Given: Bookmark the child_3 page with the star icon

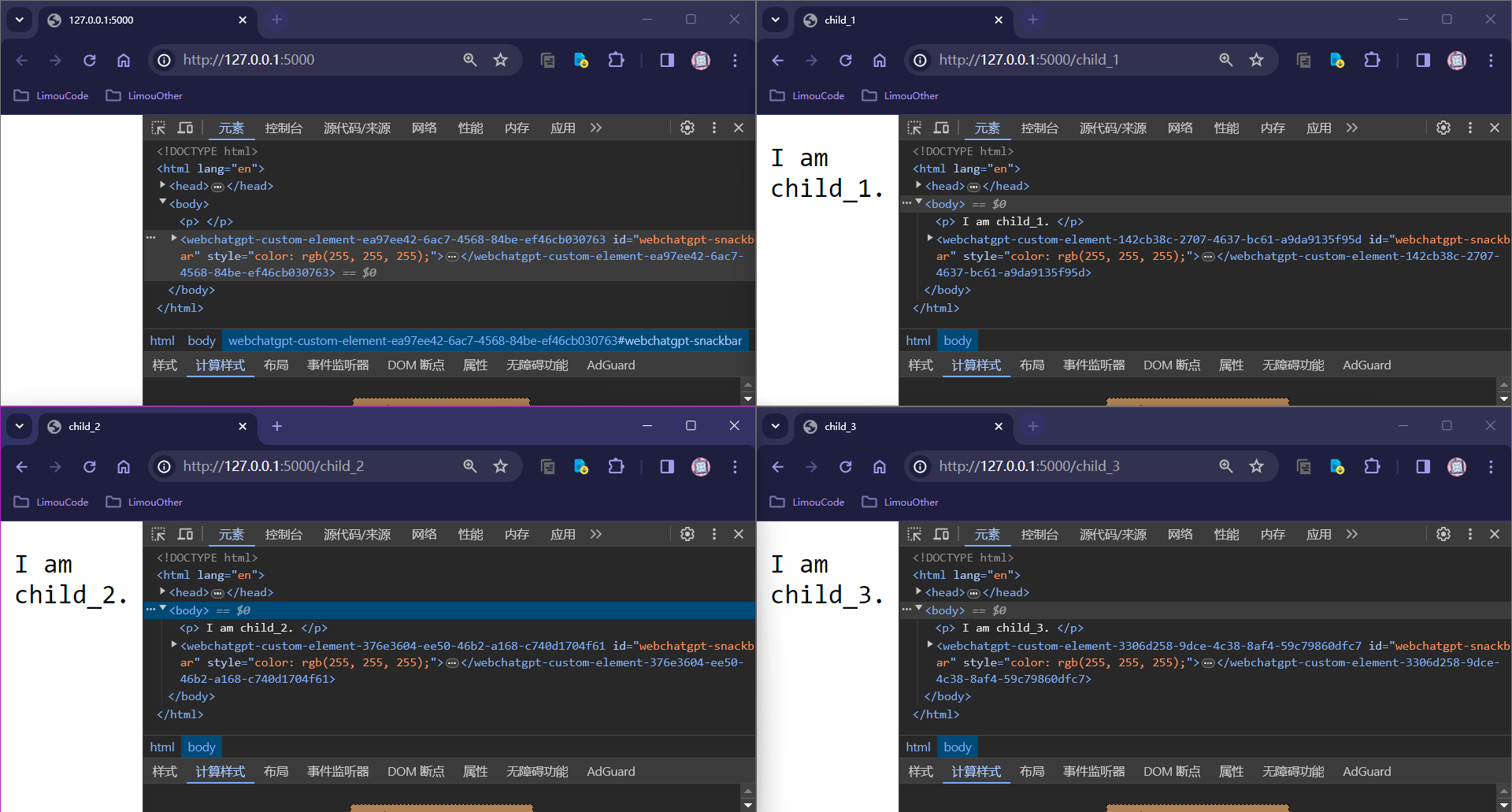Looking at the screenshot, I should pos(1256,466).
